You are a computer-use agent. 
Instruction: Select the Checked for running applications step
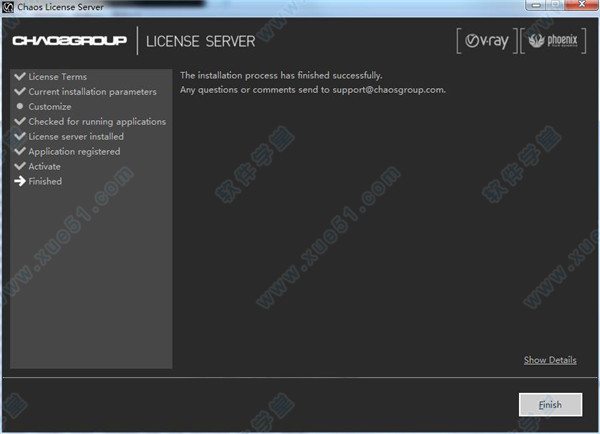(97, 121)
